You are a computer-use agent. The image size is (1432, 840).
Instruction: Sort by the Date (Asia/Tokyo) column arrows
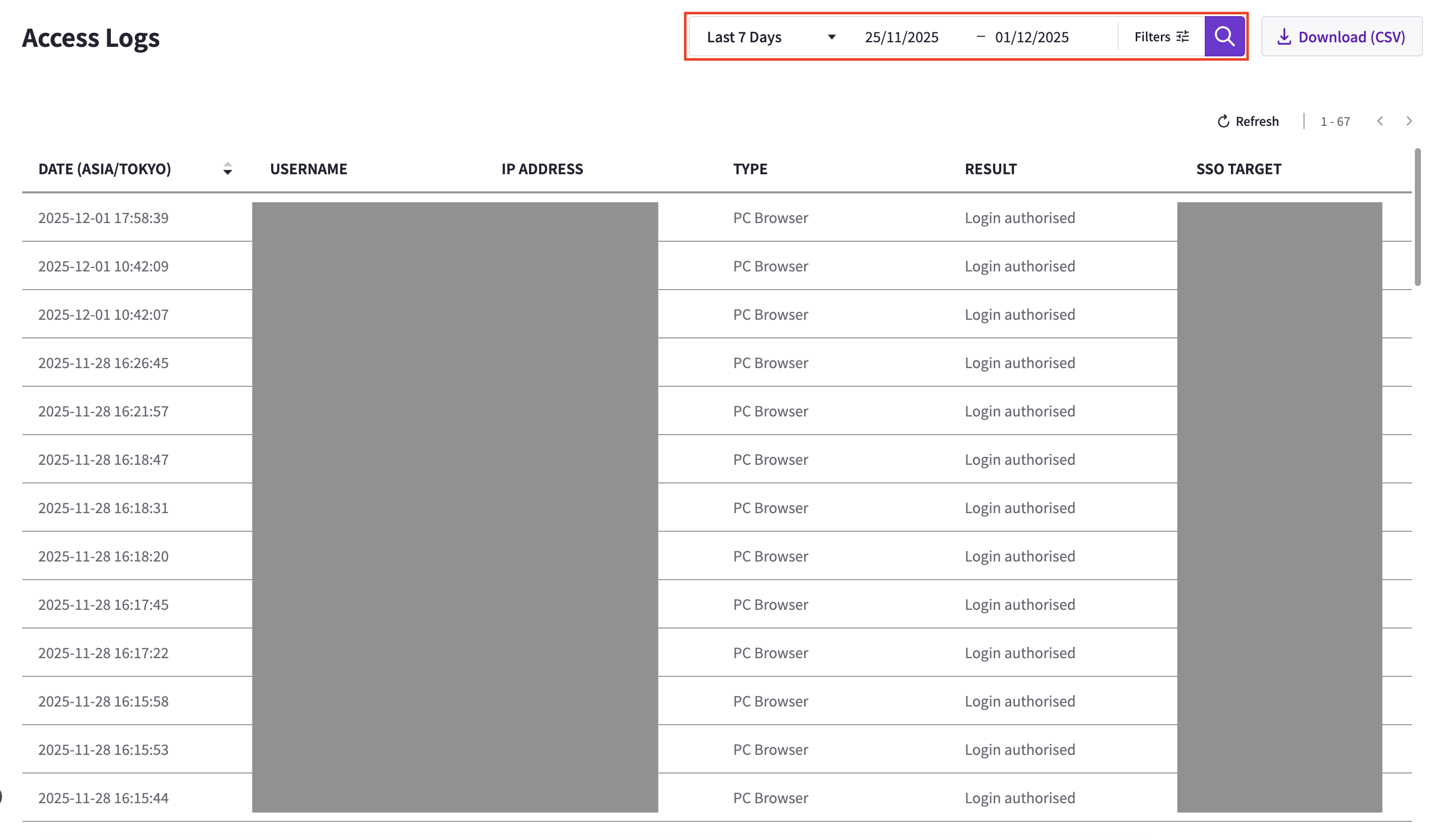pos(227,169)
